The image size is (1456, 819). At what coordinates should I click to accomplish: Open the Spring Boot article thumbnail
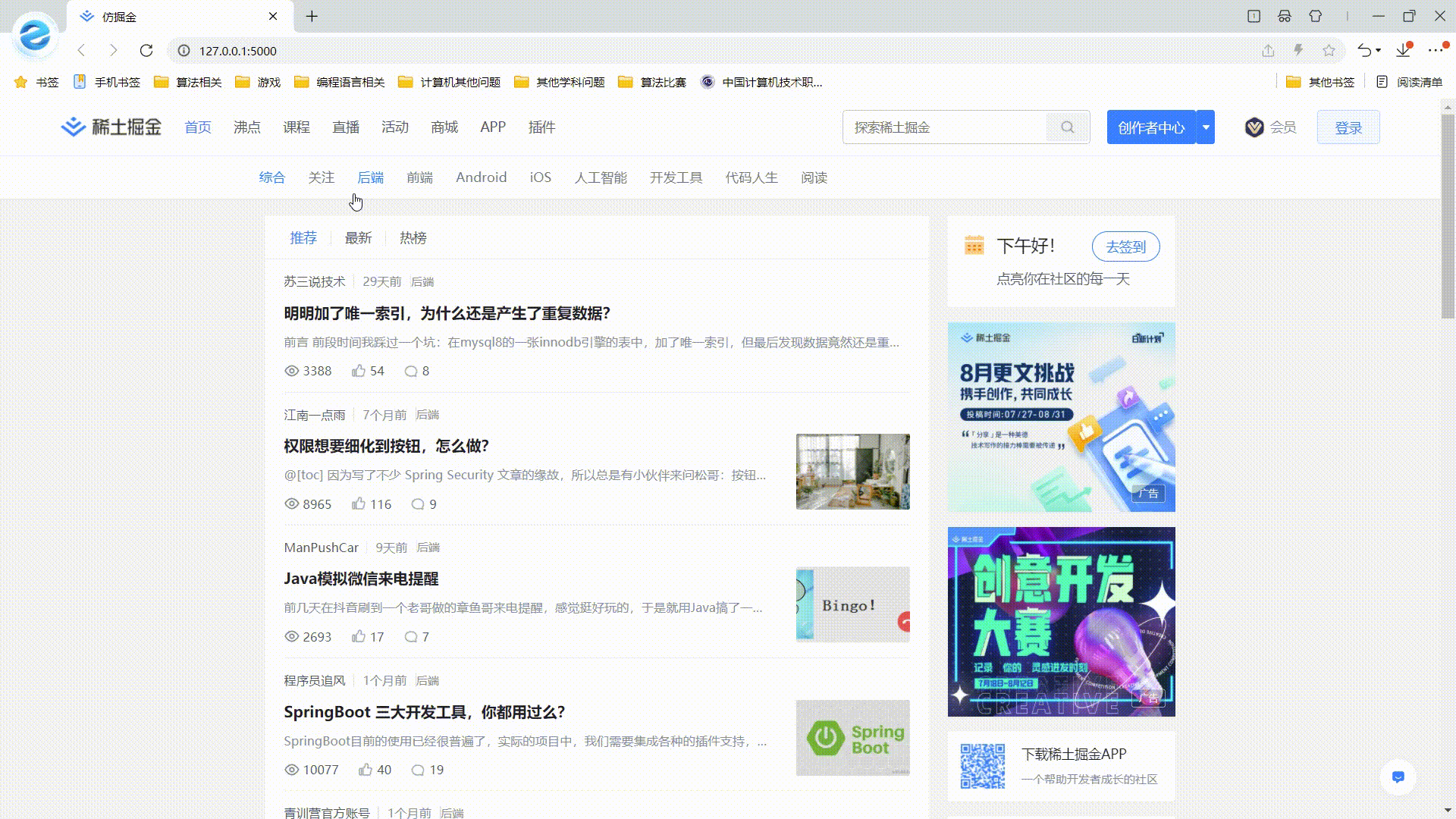pos(852,738)
